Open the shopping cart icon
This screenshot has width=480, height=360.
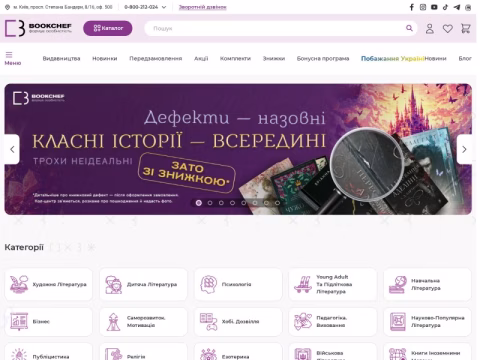(x=466, y=29)
